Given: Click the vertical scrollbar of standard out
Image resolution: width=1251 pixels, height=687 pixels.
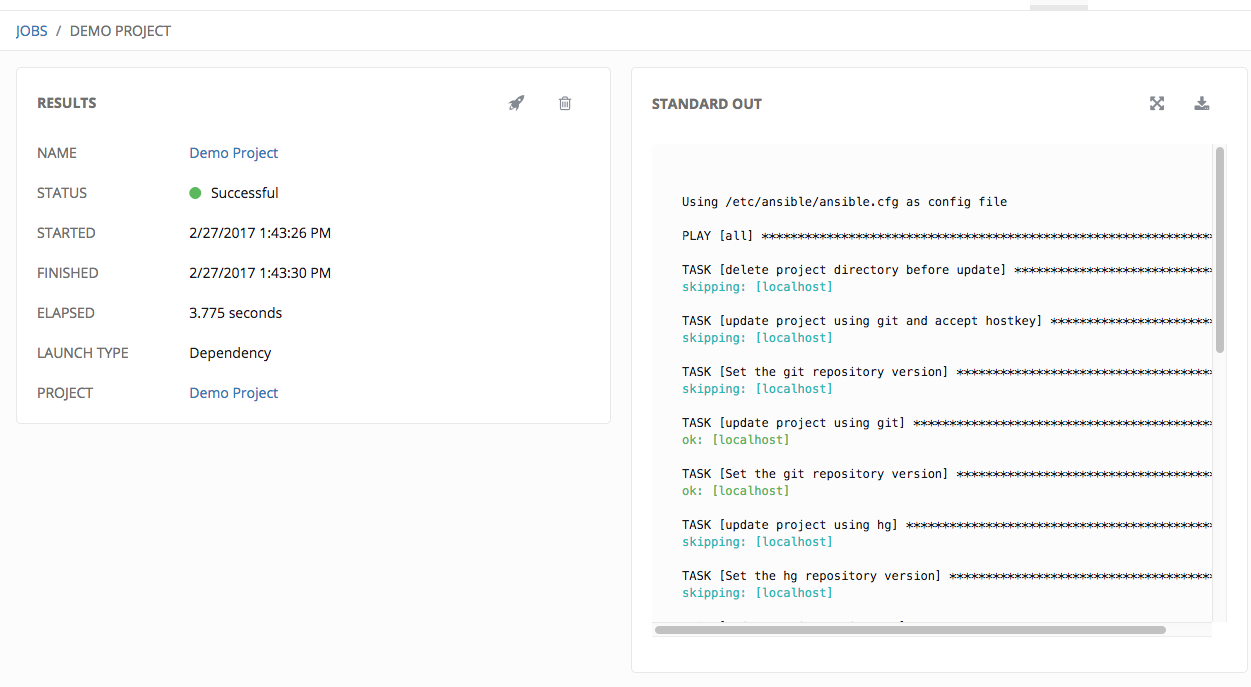Looking at the screenshot, I should tap(1220, 250).
